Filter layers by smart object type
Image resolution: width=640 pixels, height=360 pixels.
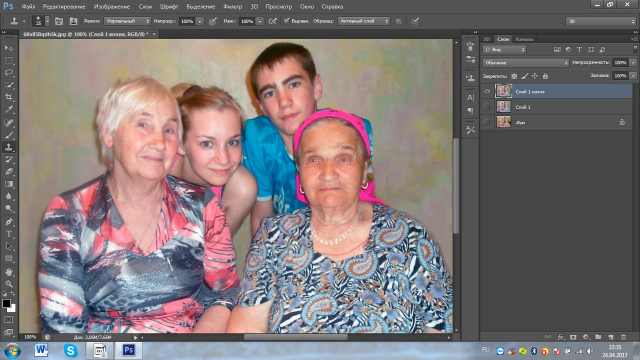point(602,50)
